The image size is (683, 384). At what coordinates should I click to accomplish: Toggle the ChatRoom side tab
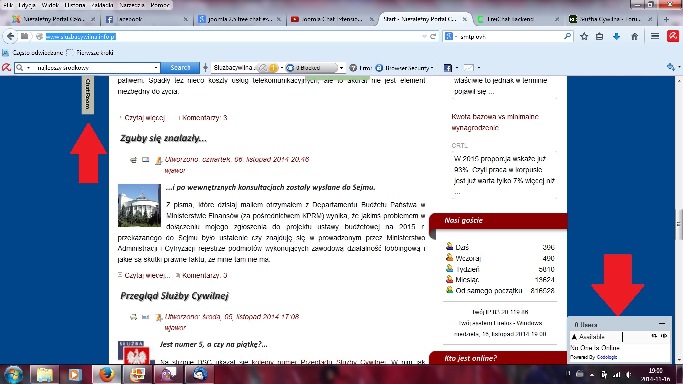point(88,94)
